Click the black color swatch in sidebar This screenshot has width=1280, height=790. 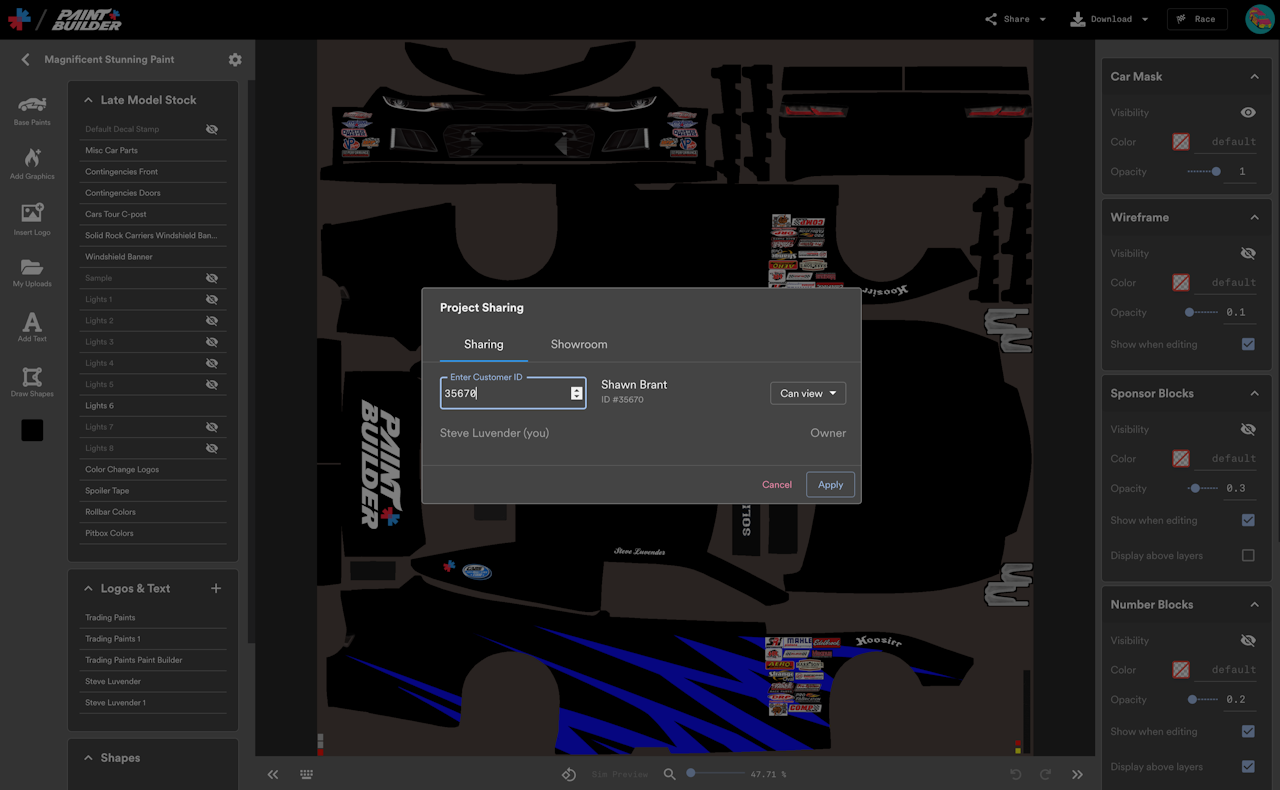tap(32, 430)
